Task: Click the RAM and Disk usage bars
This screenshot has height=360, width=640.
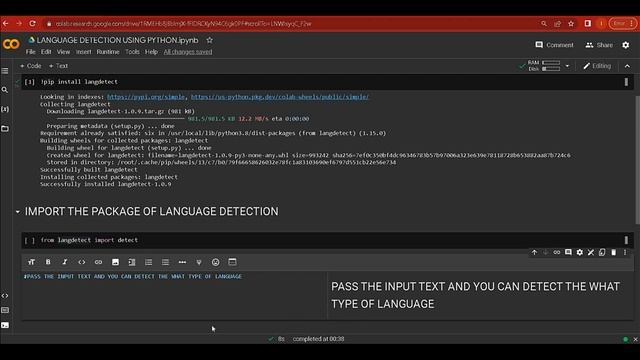Action: [544, 66]
